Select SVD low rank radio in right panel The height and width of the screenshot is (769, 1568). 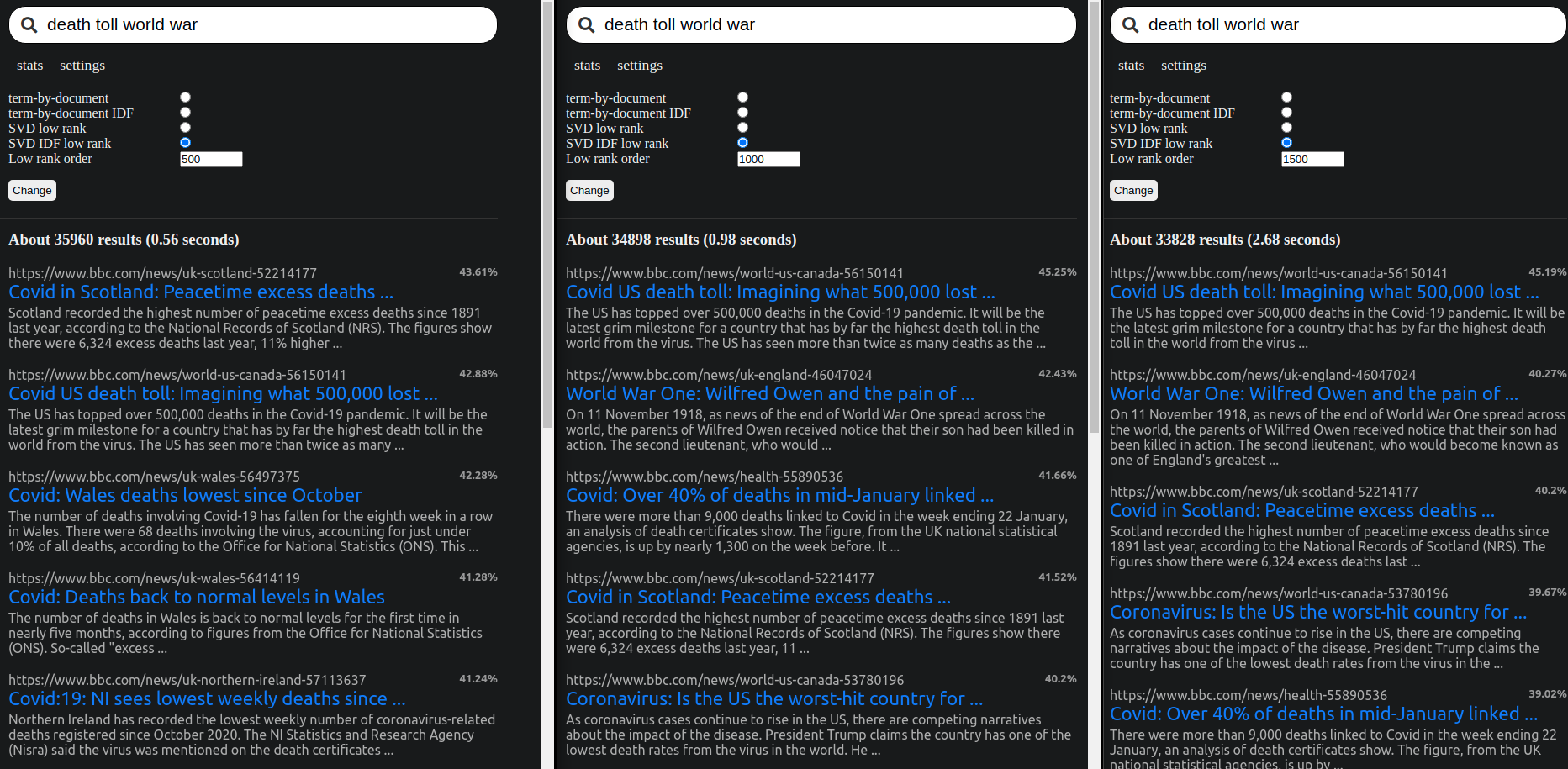[1286, 128]
